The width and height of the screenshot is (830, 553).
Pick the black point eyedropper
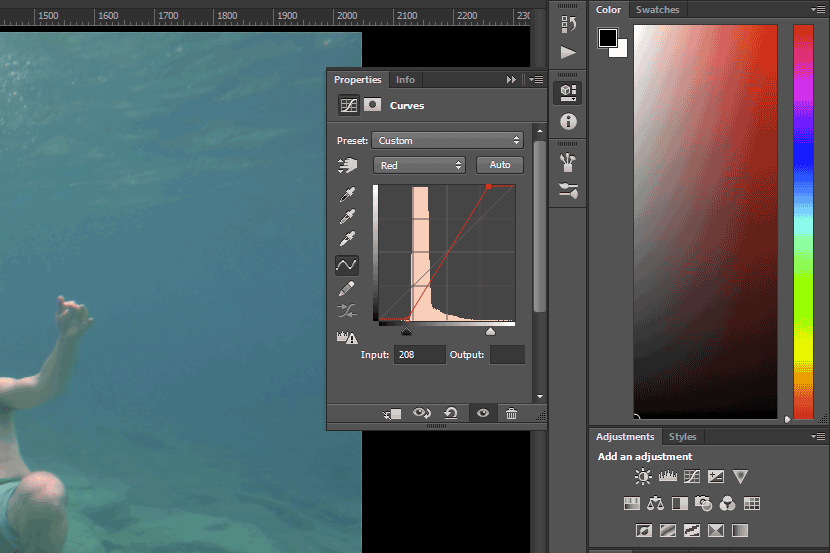(347, 195)
